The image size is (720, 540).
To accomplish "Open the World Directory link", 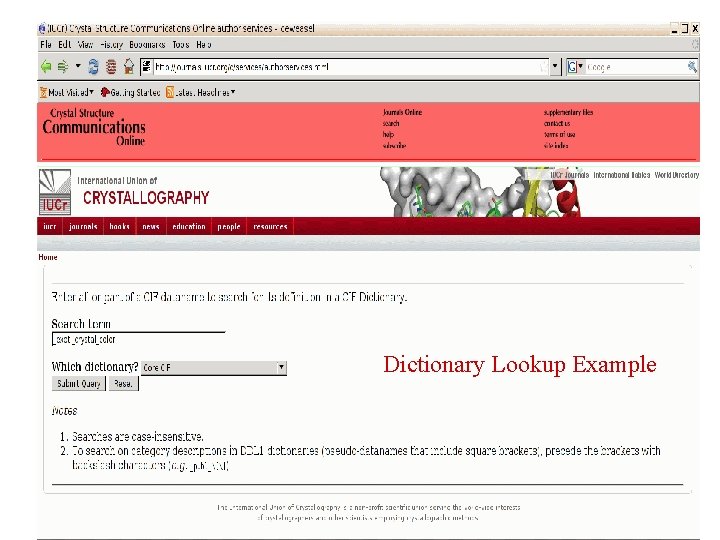I will point(677,175).
